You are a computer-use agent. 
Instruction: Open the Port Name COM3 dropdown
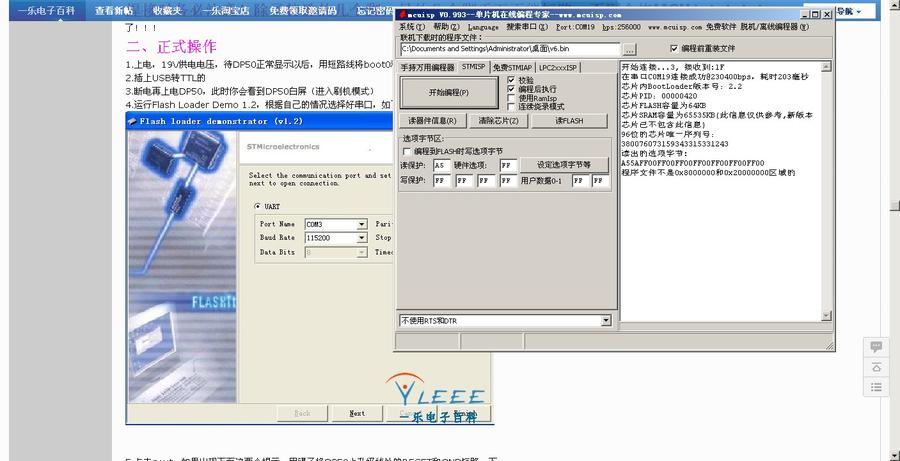click(362, 224)
